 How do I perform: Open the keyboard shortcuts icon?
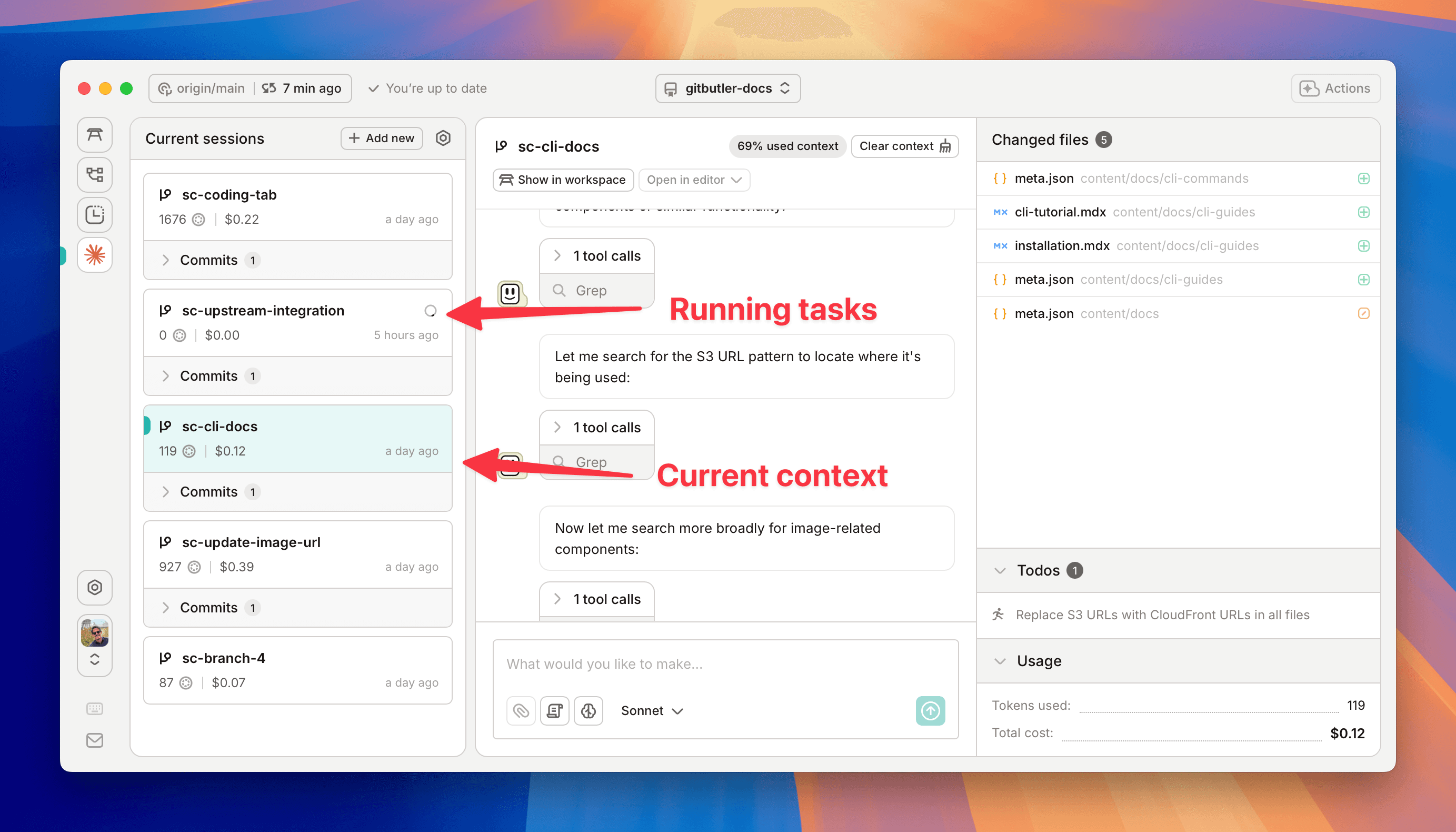[x=94, y=709]
